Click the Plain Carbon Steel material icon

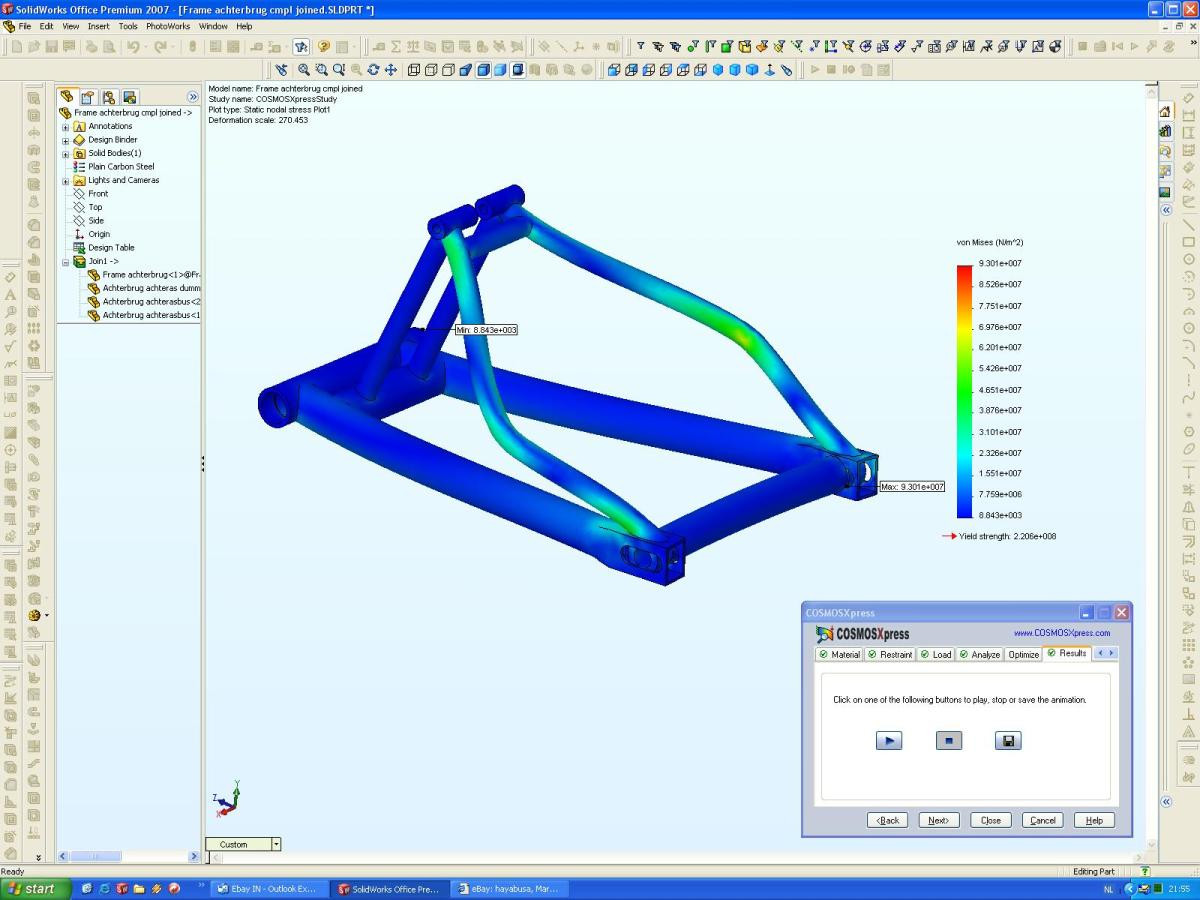pos(79,167)
